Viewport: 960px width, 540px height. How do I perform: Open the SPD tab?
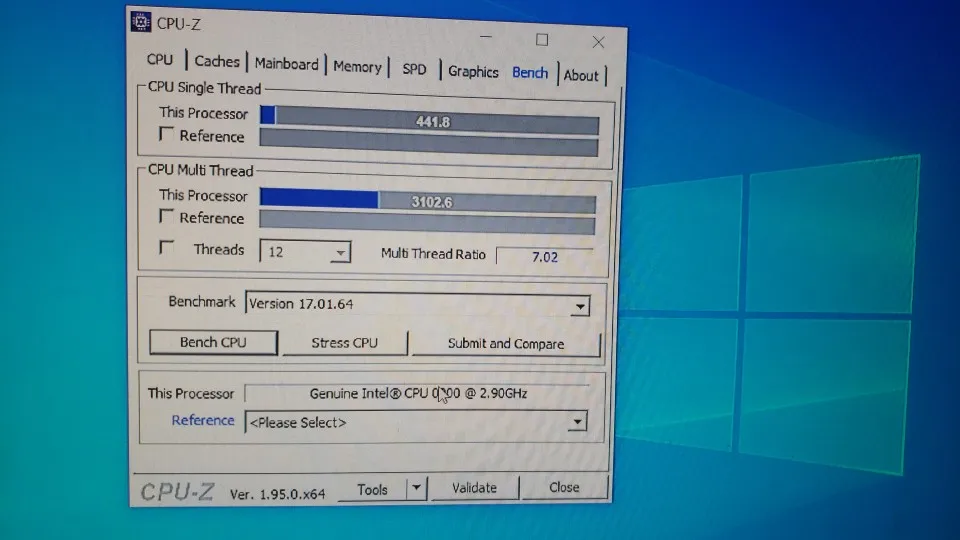point(414,69)
